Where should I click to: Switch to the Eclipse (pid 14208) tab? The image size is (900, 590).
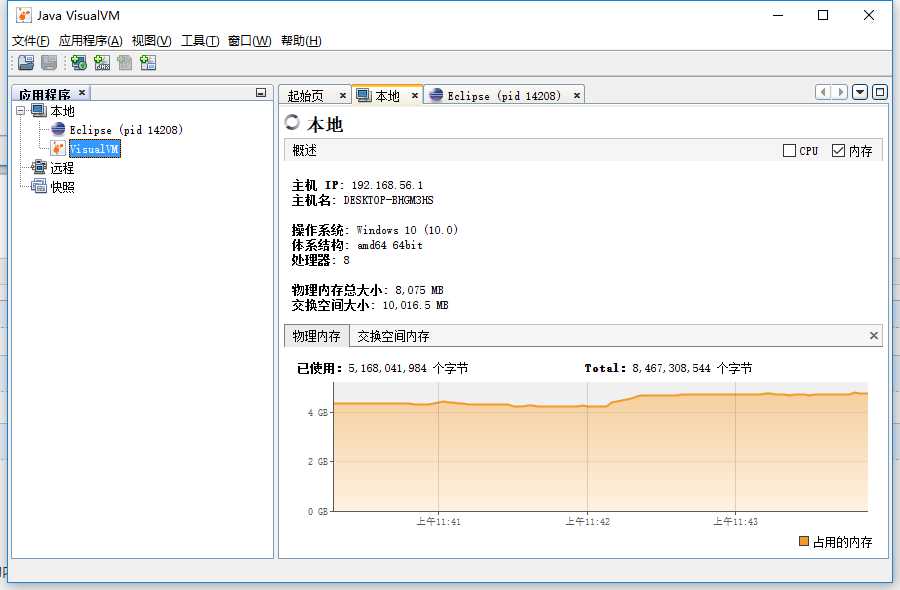click(504, 96)
